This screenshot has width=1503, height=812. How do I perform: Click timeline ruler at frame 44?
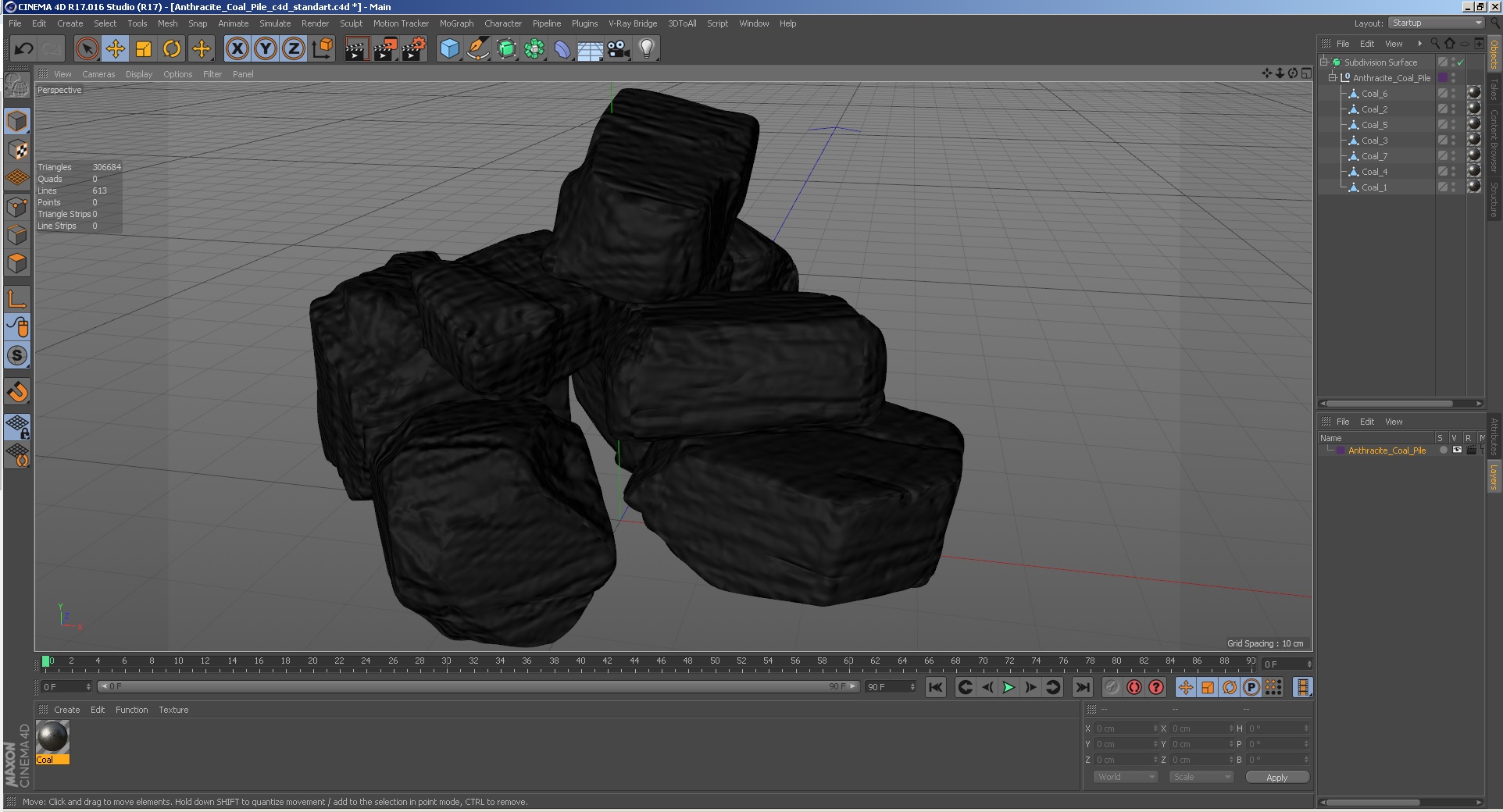(634, 662)
